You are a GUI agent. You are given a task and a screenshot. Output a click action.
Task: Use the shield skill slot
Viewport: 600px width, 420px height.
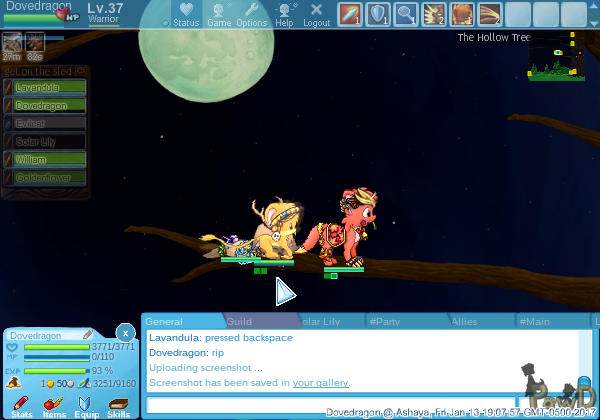[x=377, y=14]
